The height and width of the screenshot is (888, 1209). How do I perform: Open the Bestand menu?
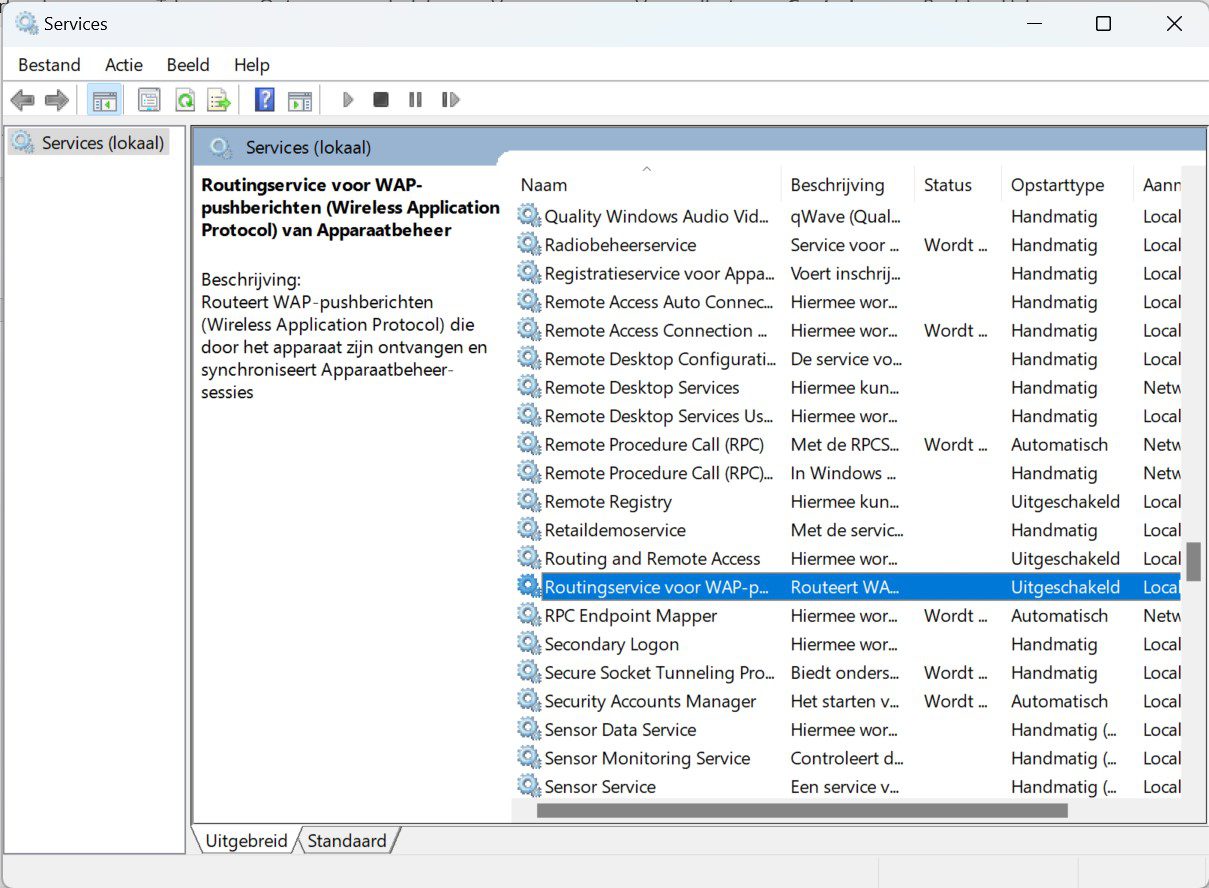click(x=49, y=65)
